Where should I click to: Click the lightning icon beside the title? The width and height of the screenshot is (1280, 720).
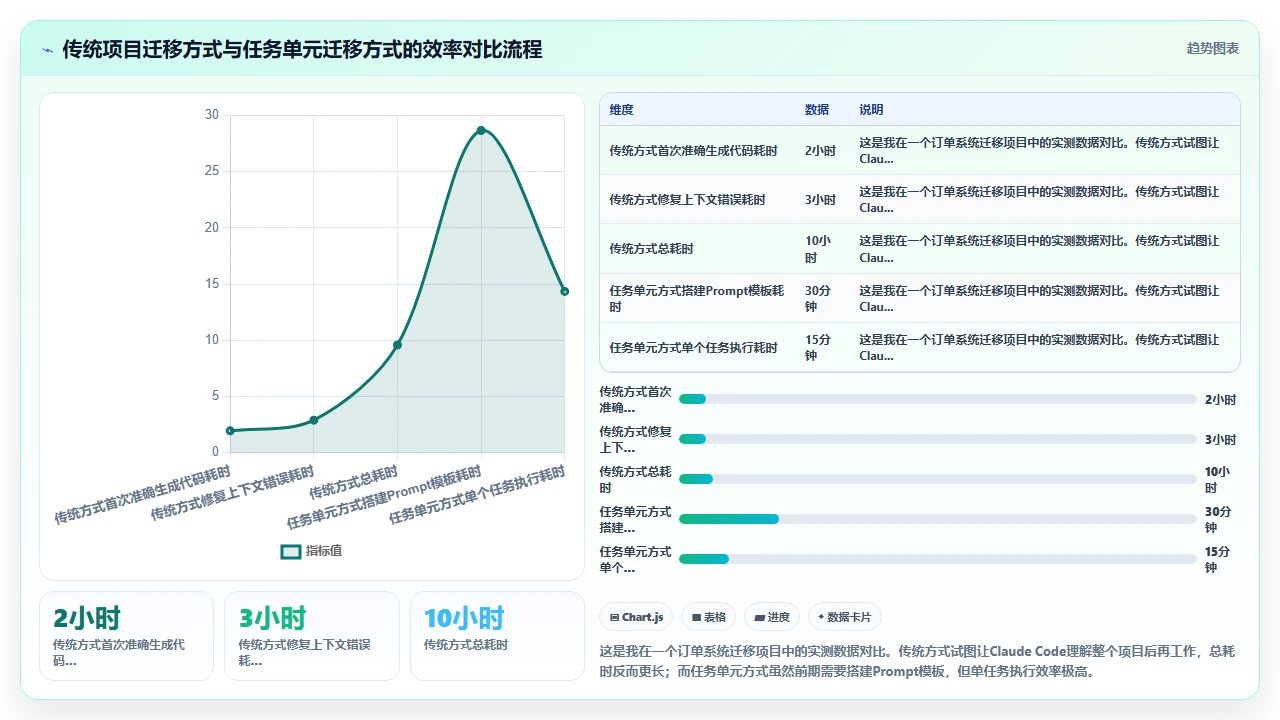click(x=48, y=50)
